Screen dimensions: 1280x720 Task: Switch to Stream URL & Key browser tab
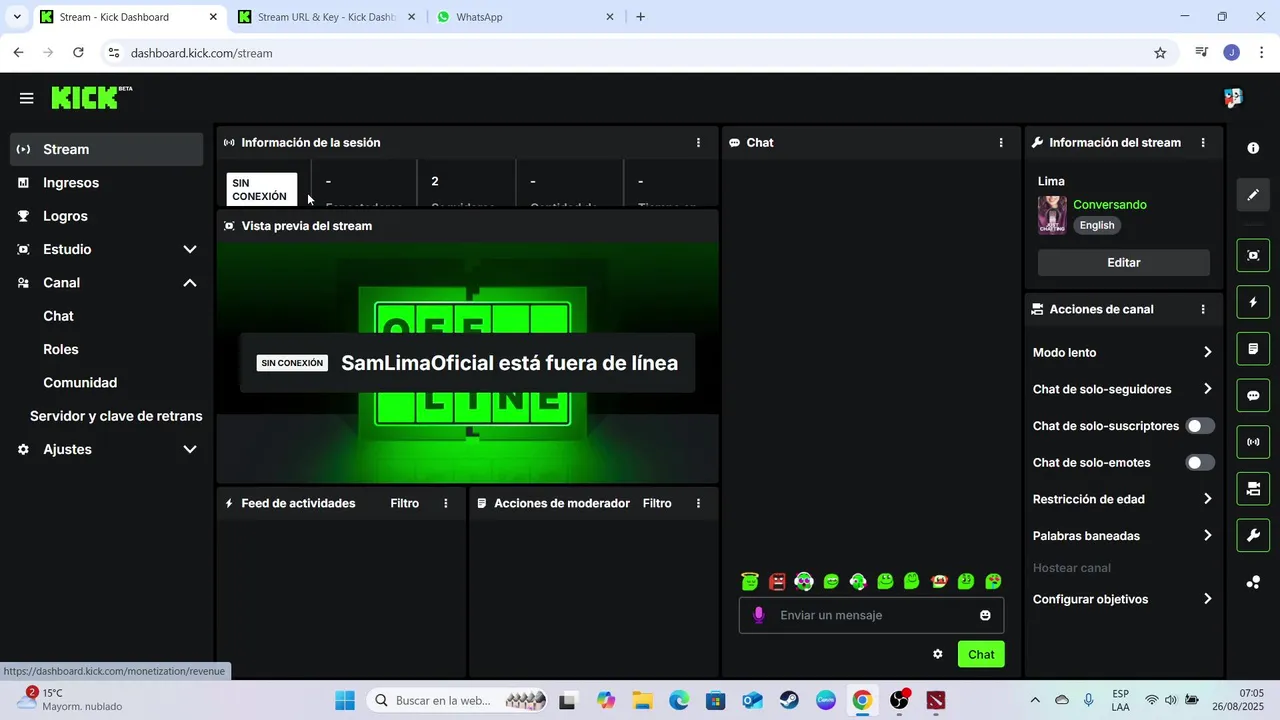(x=327, y=17)
